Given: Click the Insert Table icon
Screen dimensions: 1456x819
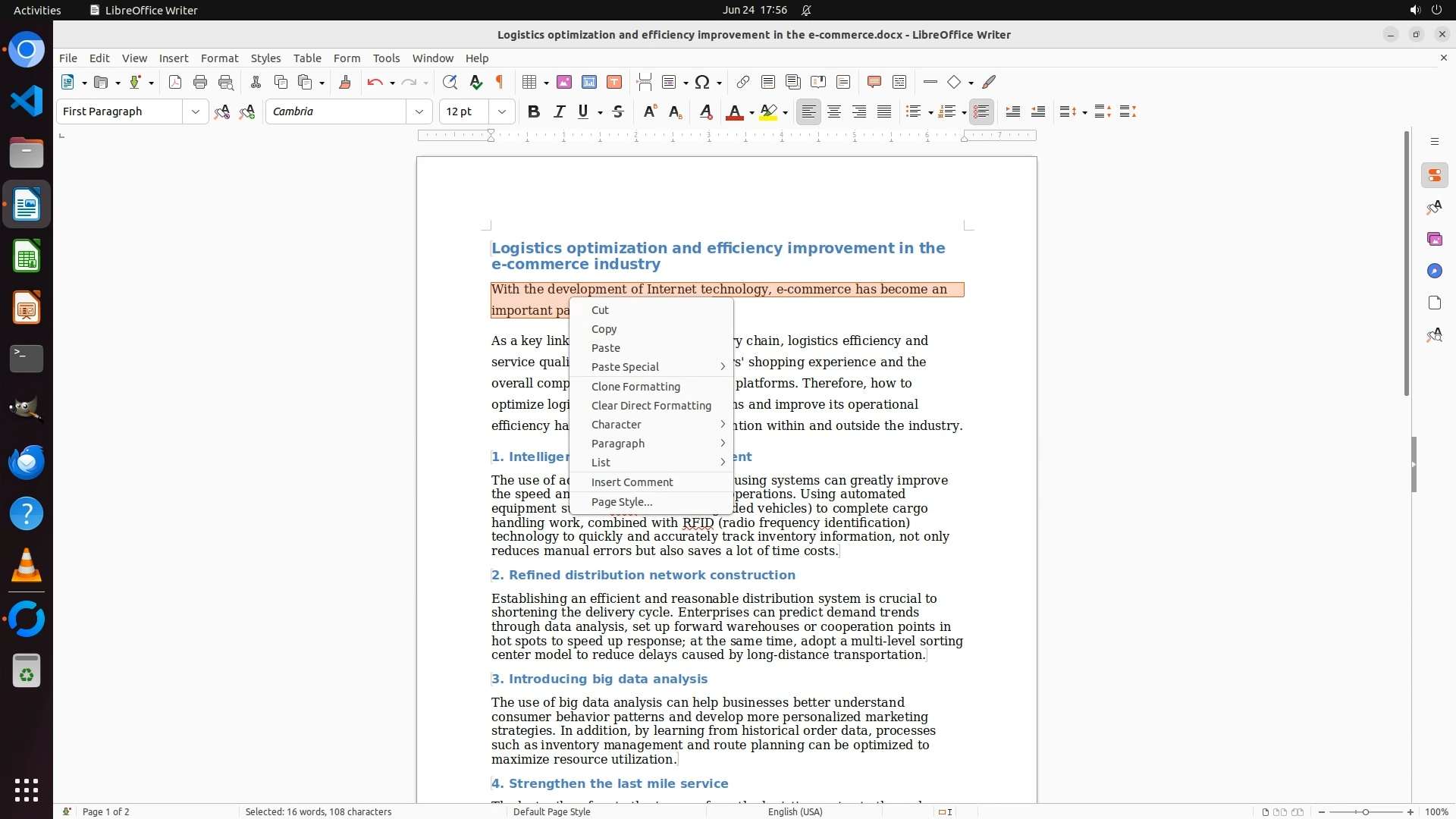Looking at the screenshot, I should [530, 83].
